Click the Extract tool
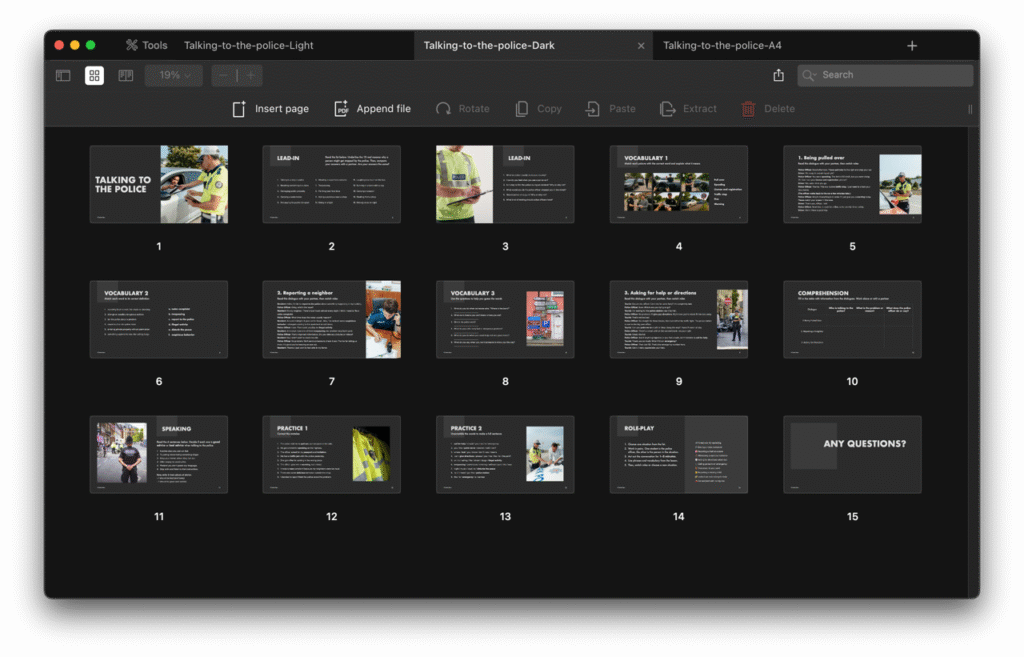 [x=688, y=109]
